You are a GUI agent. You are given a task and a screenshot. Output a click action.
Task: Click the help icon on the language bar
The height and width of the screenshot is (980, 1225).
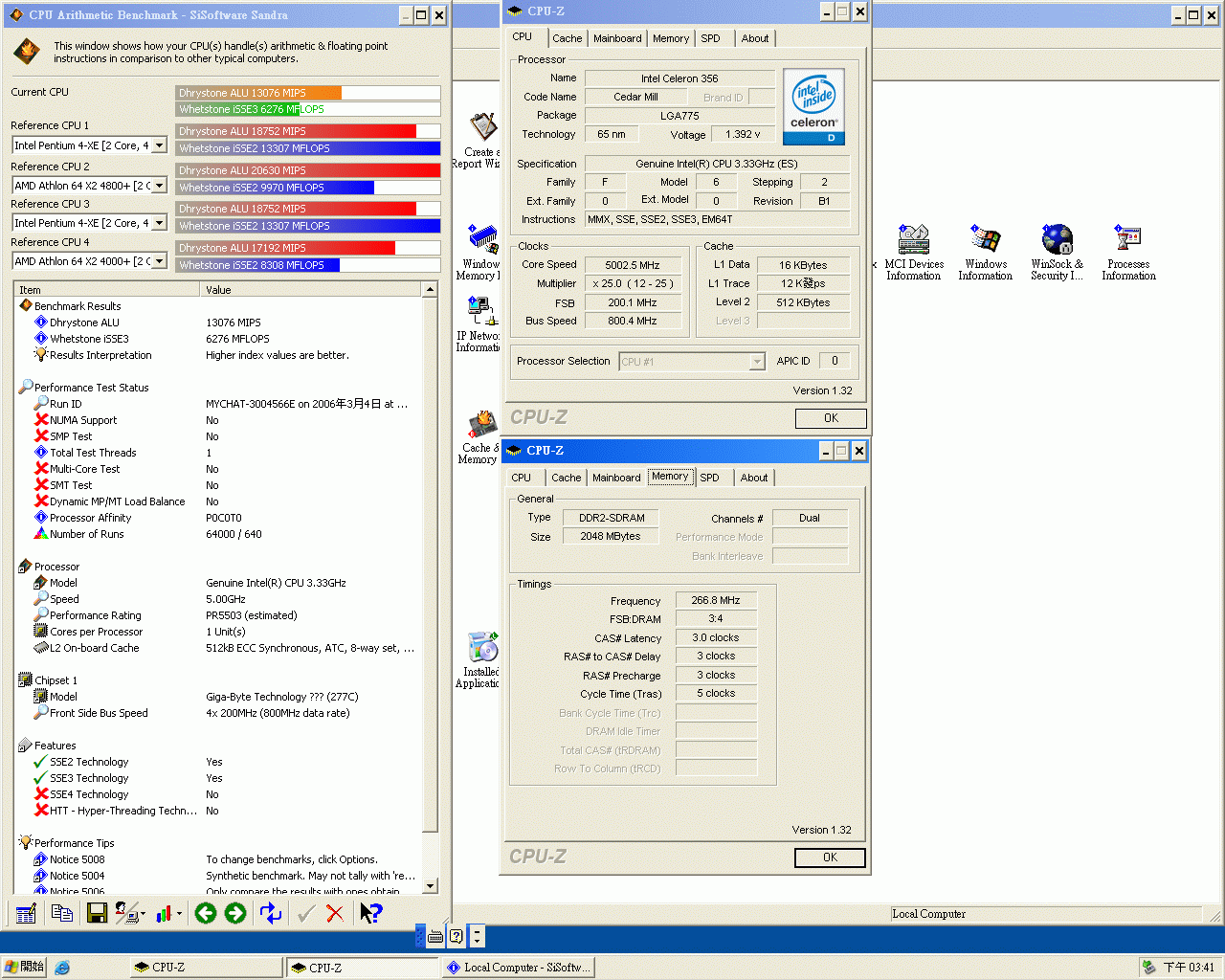pyautogui.click(x=457, y=936)
